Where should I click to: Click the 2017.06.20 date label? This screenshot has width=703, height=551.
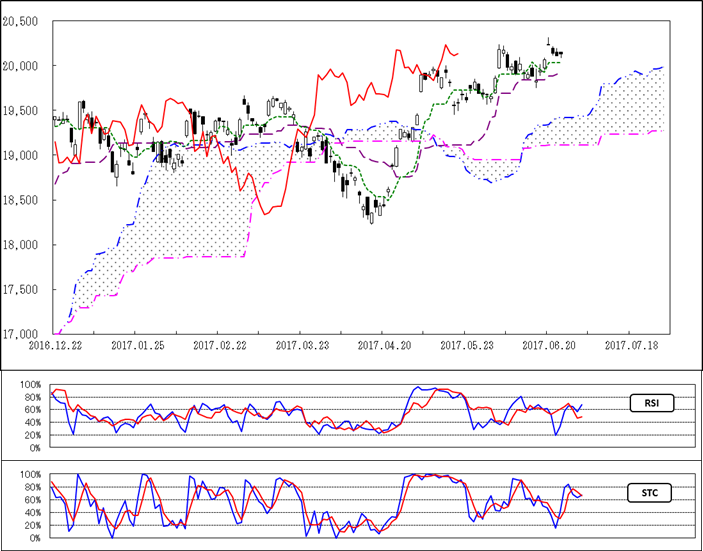[548, 345]
